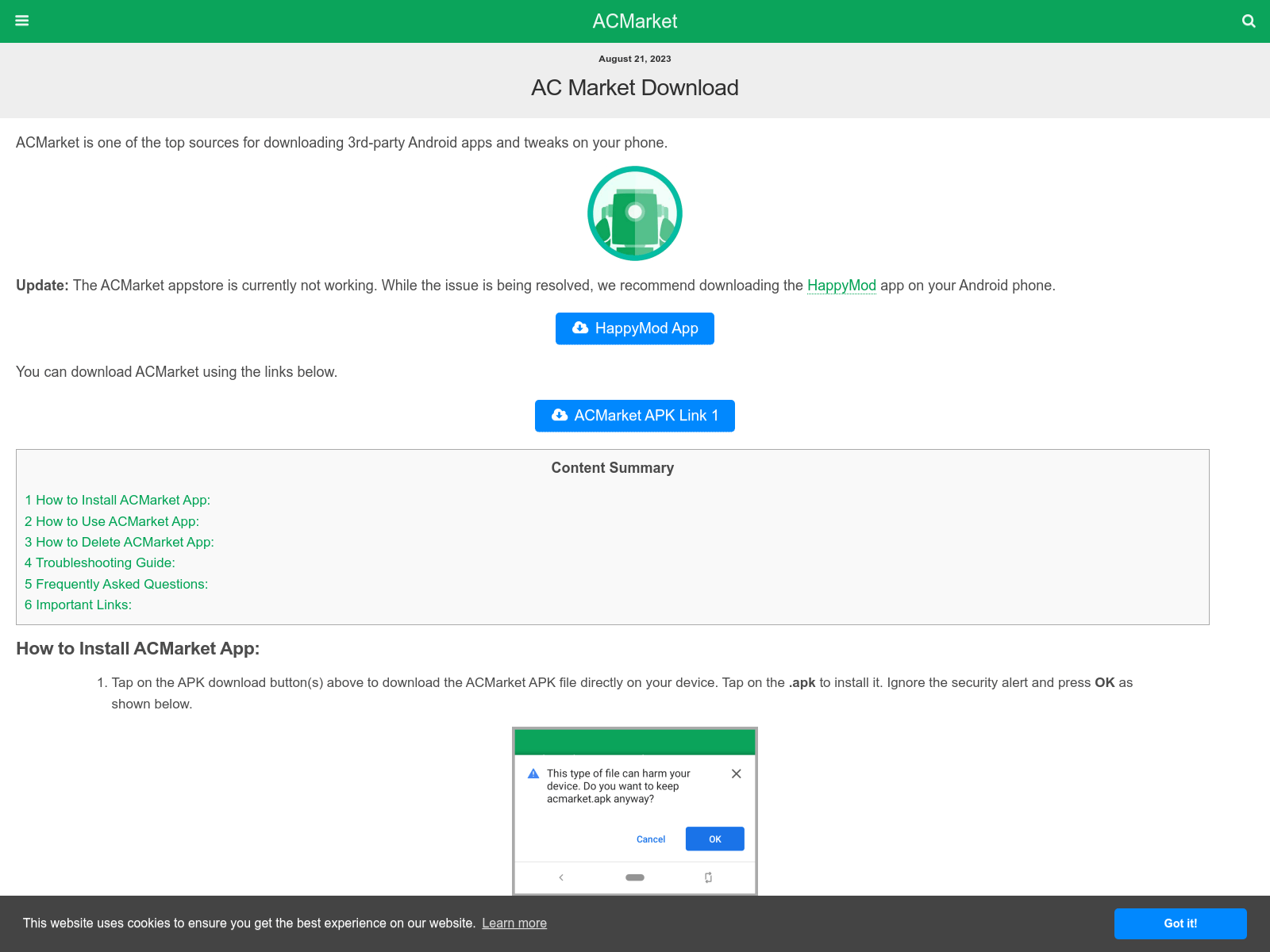Click the Content Summary heading
Viewport: 1270px width, 952px height.
613,468
